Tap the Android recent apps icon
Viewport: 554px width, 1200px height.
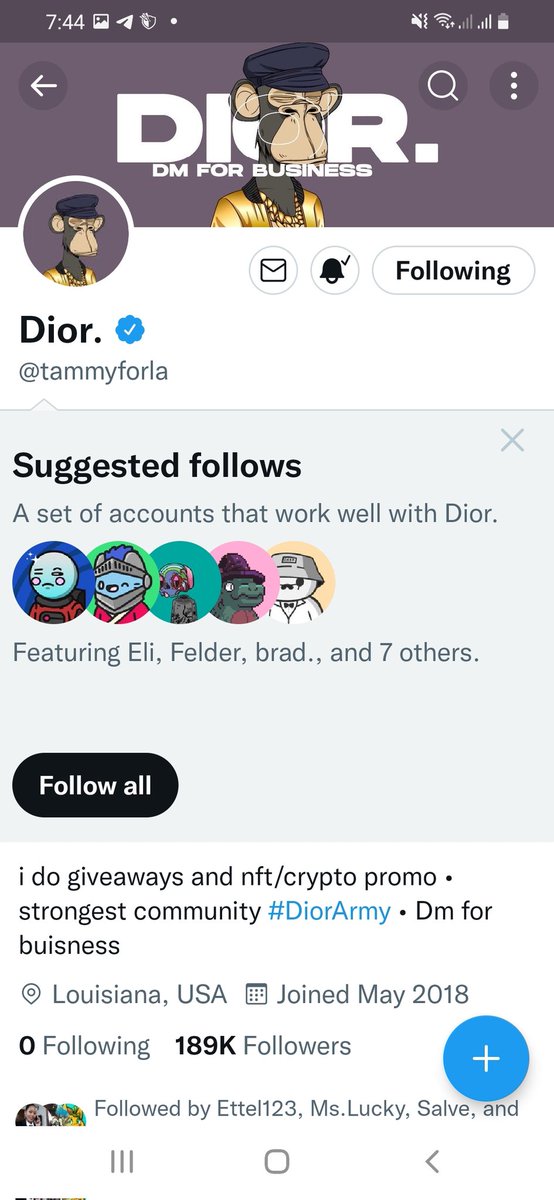click(121, 1161)
